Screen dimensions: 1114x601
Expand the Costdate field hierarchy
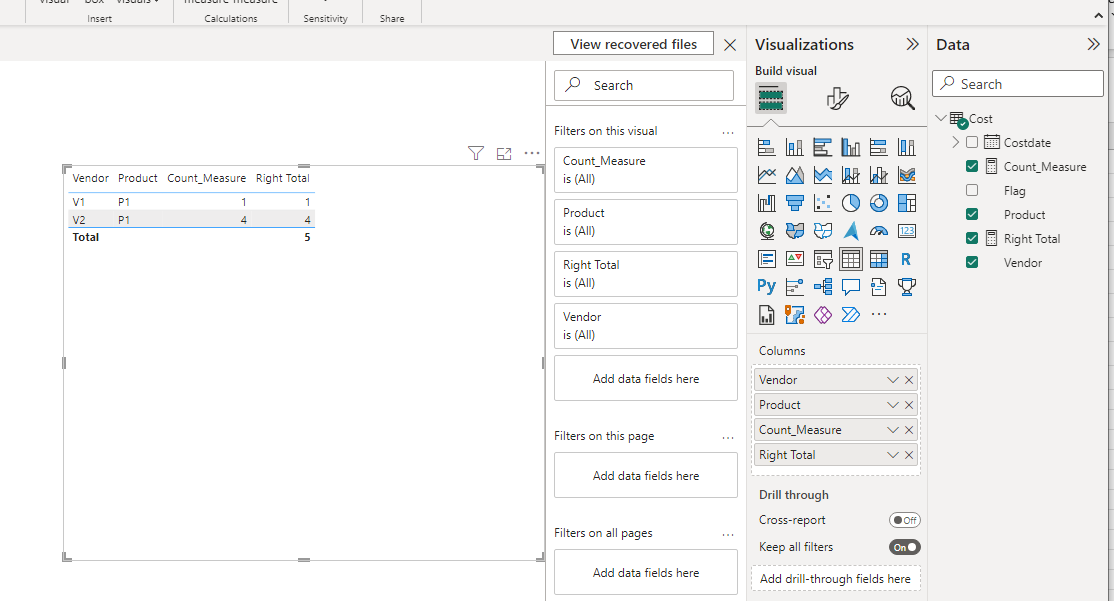pos(956,142)
